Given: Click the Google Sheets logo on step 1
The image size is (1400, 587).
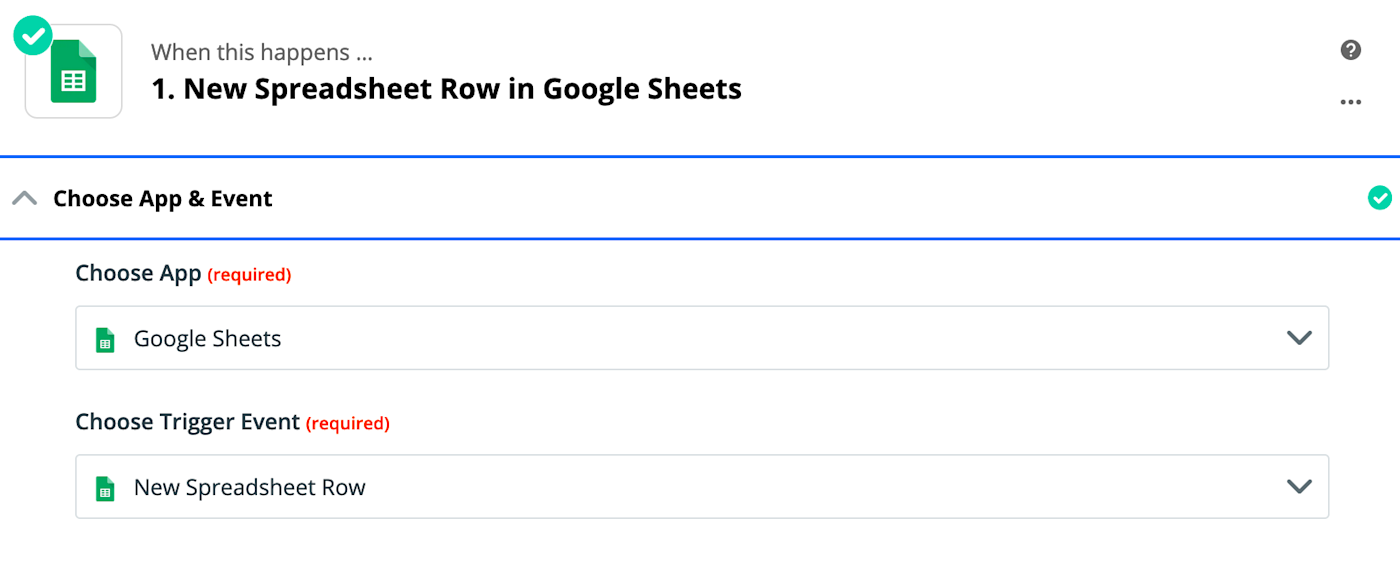Looking at the screenshot, I should pos(73,70).
